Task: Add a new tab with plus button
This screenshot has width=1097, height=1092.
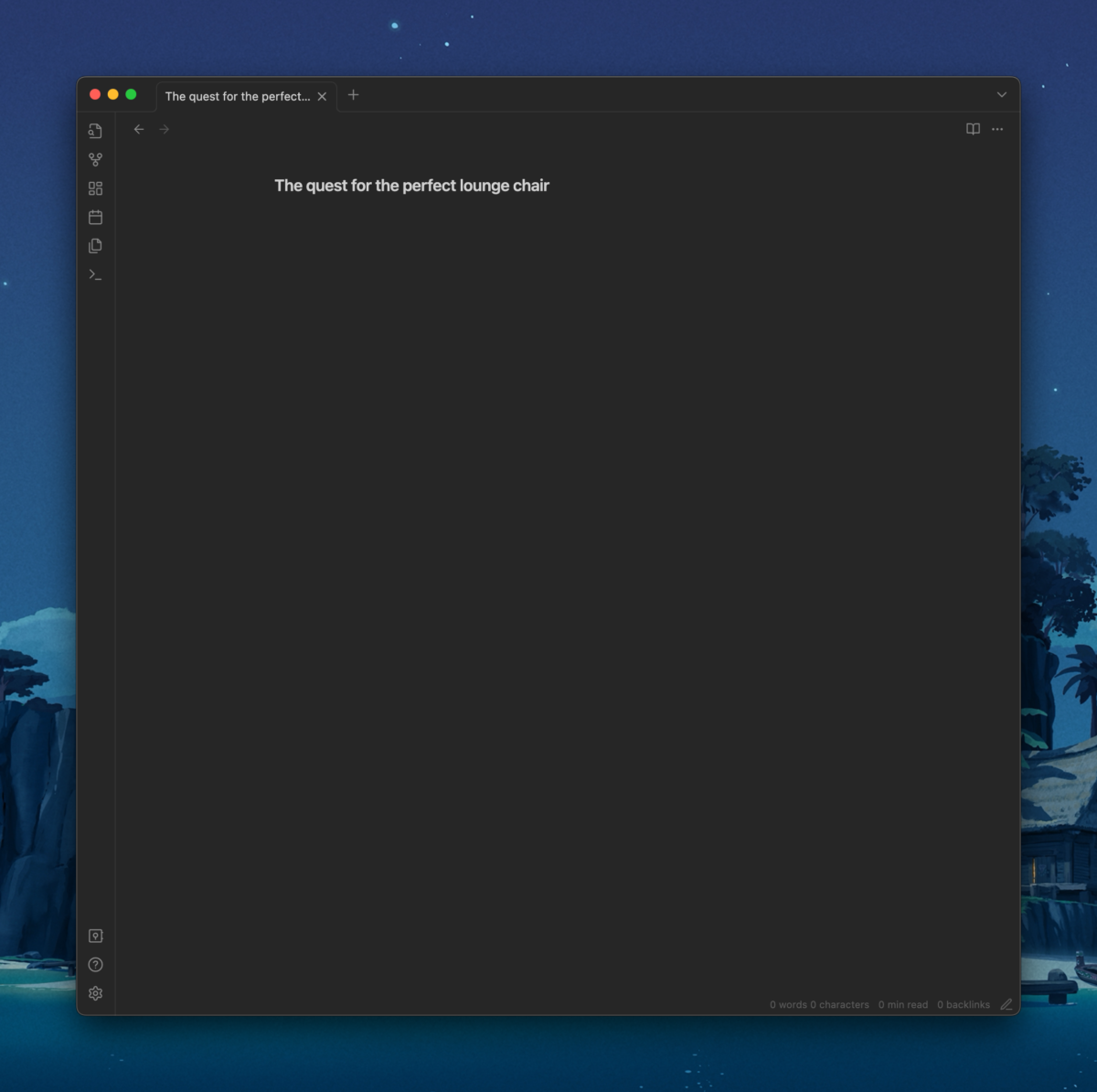Action: [x=353, y=95]
